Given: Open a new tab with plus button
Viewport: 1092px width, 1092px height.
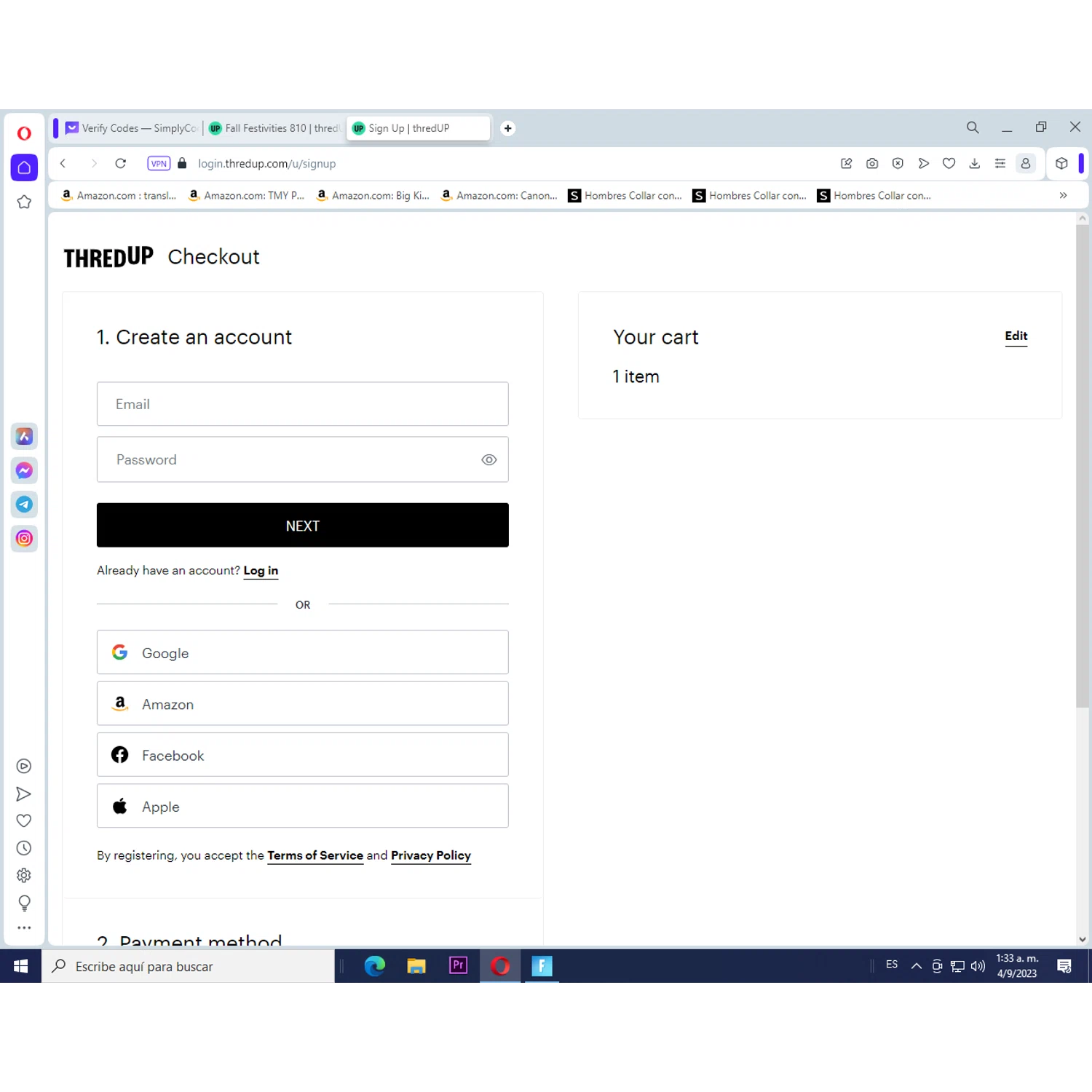Looking at the screenshot, I should point(508,128).
